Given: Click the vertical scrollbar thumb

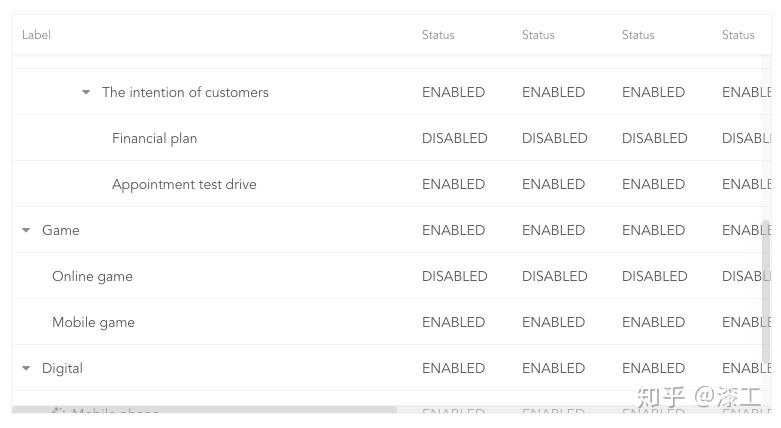Looking at the screenshot, I should 767,290.
